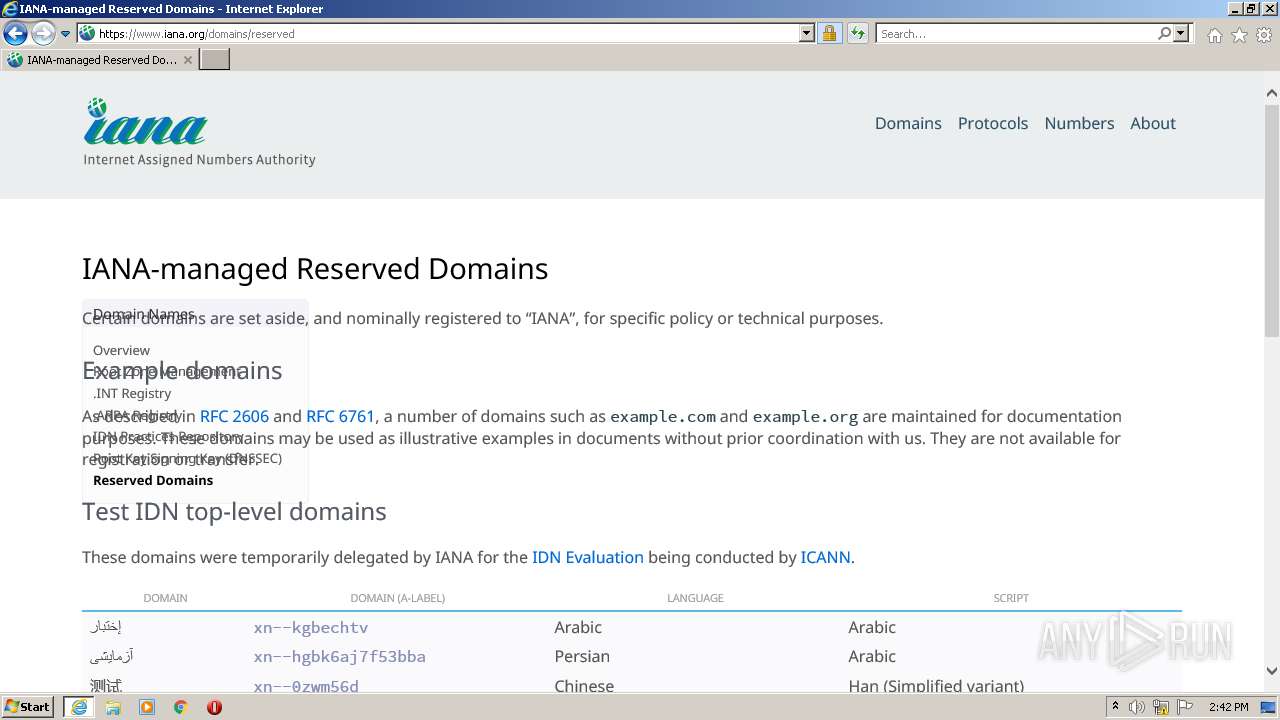The image size is (1280, 720).
Task: Open the Windows Start menu
Action: (x=27, y=707)
